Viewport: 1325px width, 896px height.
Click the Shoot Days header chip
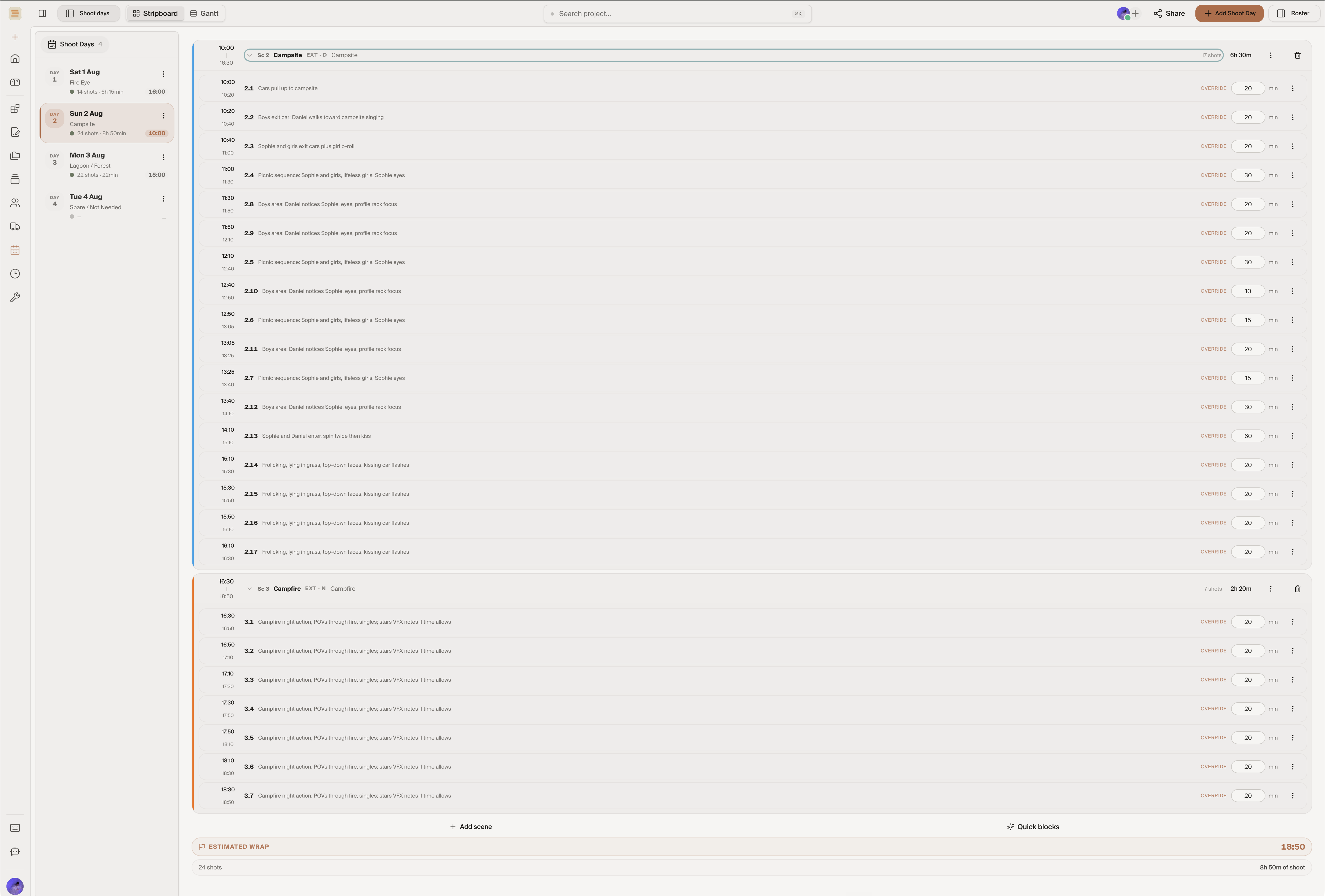75,44
